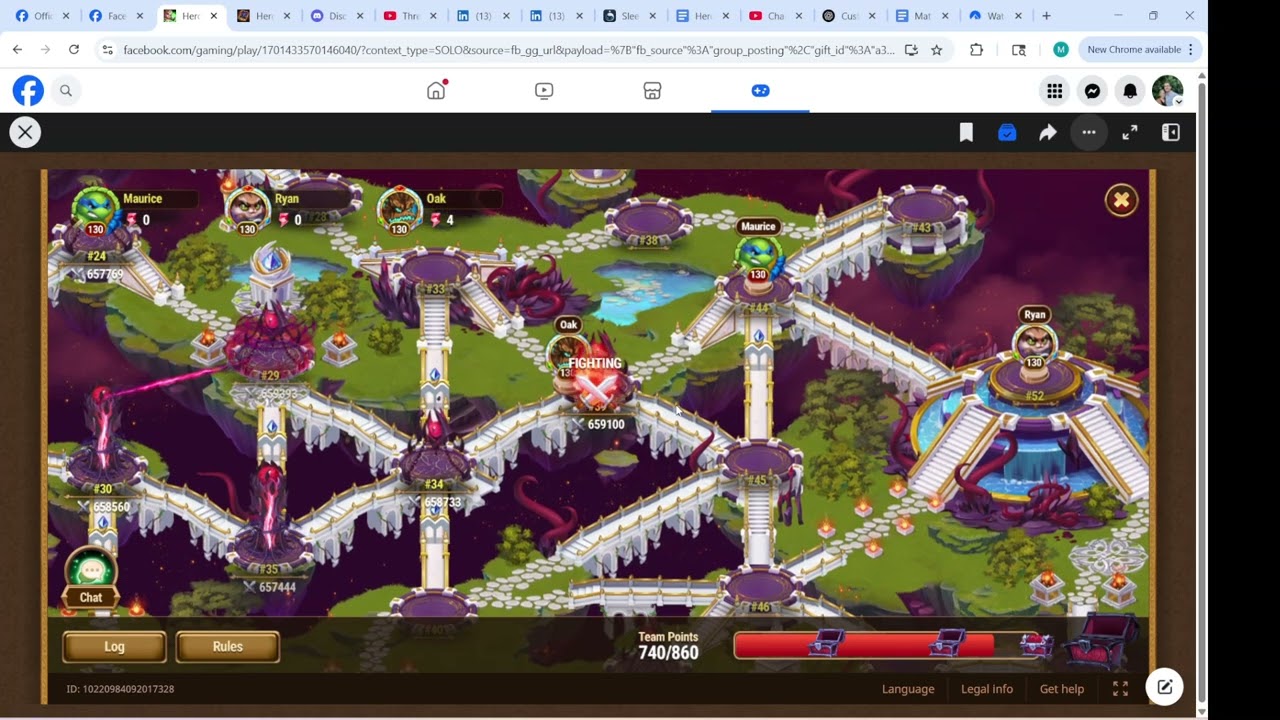
Task: Open a new Chrome tab
Action: point(1046,16)
